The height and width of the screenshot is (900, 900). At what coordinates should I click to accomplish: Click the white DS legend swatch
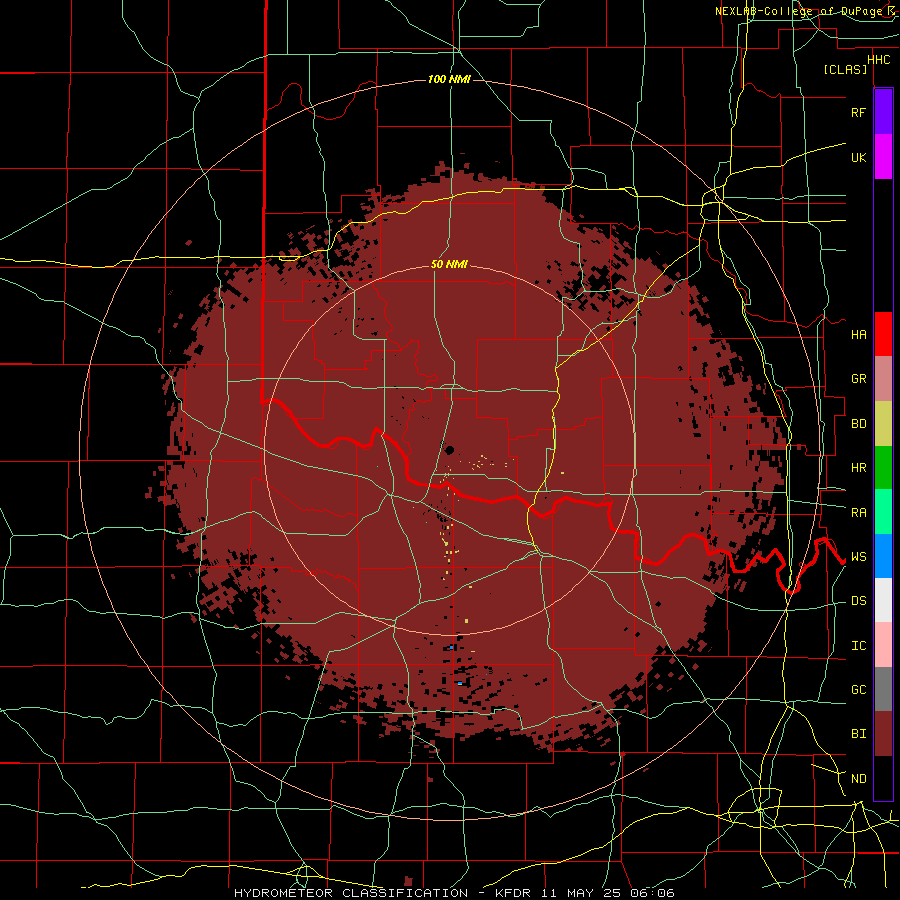[883, 600]
